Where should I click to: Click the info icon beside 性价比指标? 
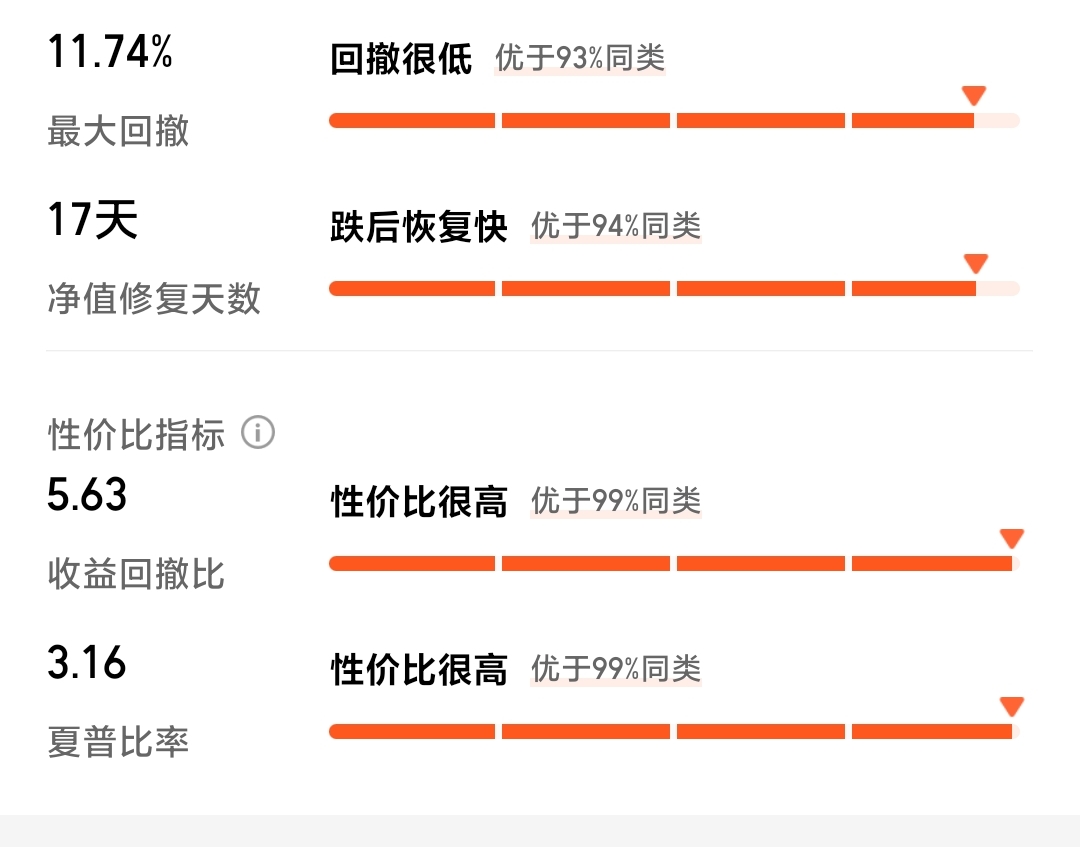pyautogui.click(x=258, y=432)
